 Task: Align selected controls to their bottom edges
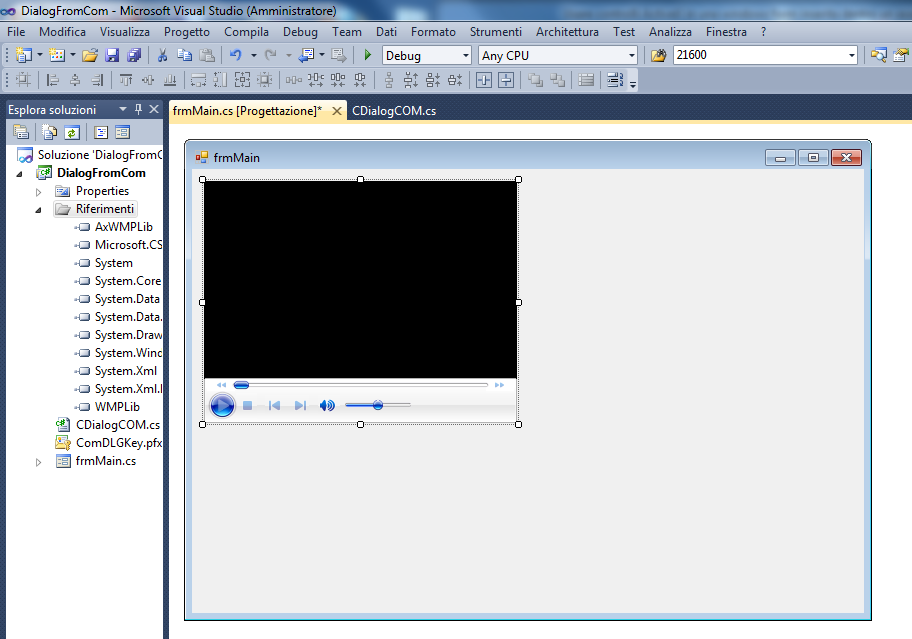170,80
